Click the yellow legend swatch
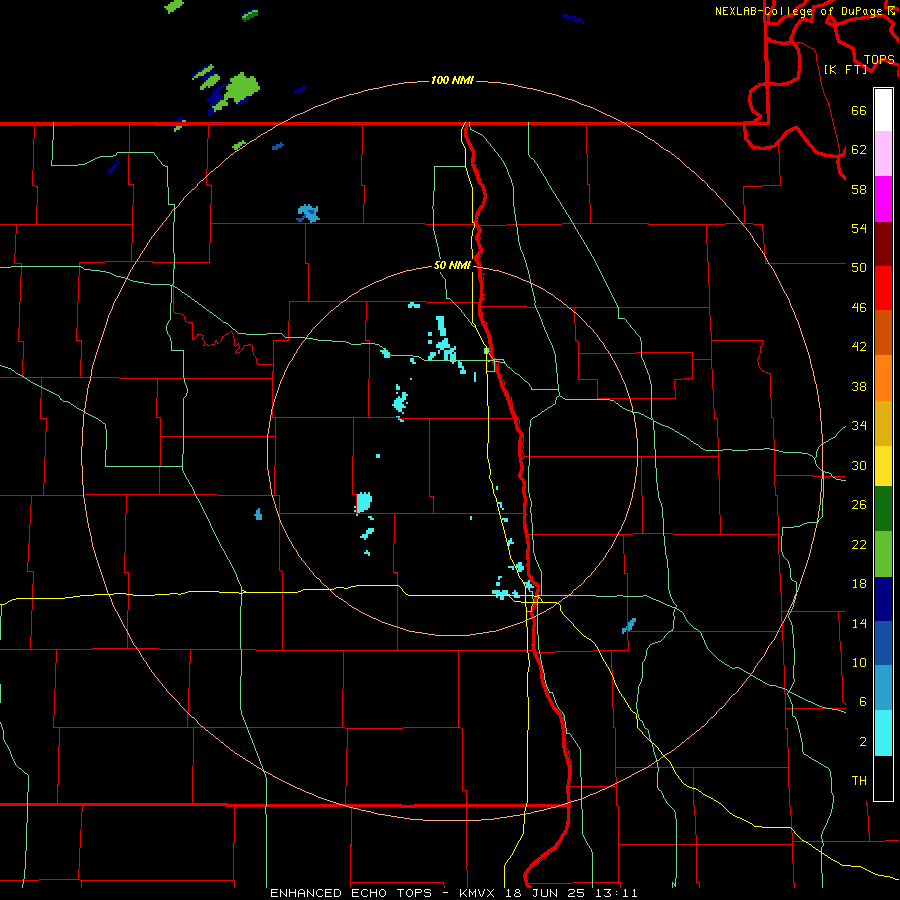 coord(883,465)
